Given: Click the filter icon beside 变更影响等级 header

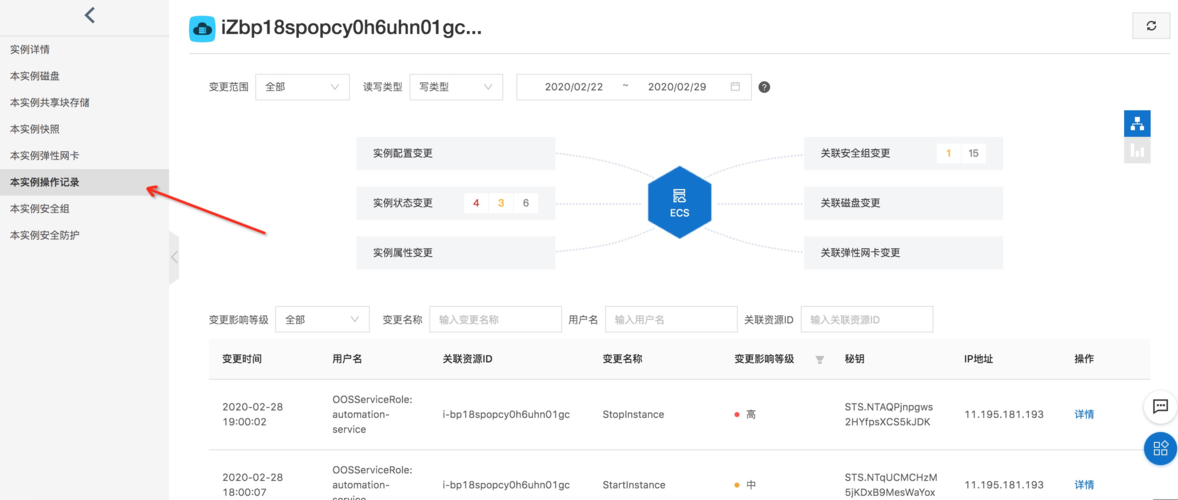Looking at the screenshot, I should pos(820,360).
